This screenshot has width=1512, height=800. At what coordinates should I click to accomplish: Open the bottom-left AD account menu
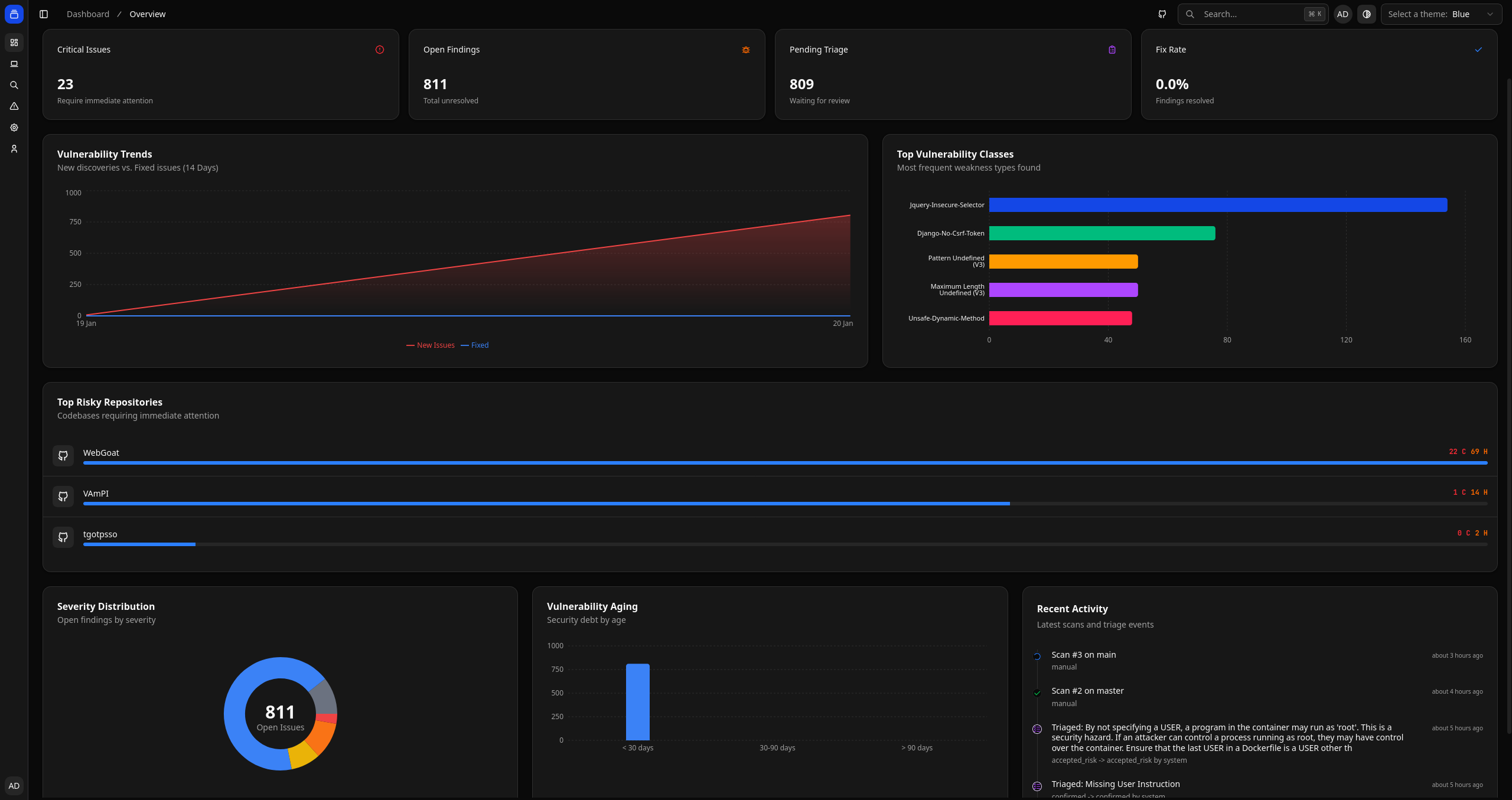tap(14, 786)
